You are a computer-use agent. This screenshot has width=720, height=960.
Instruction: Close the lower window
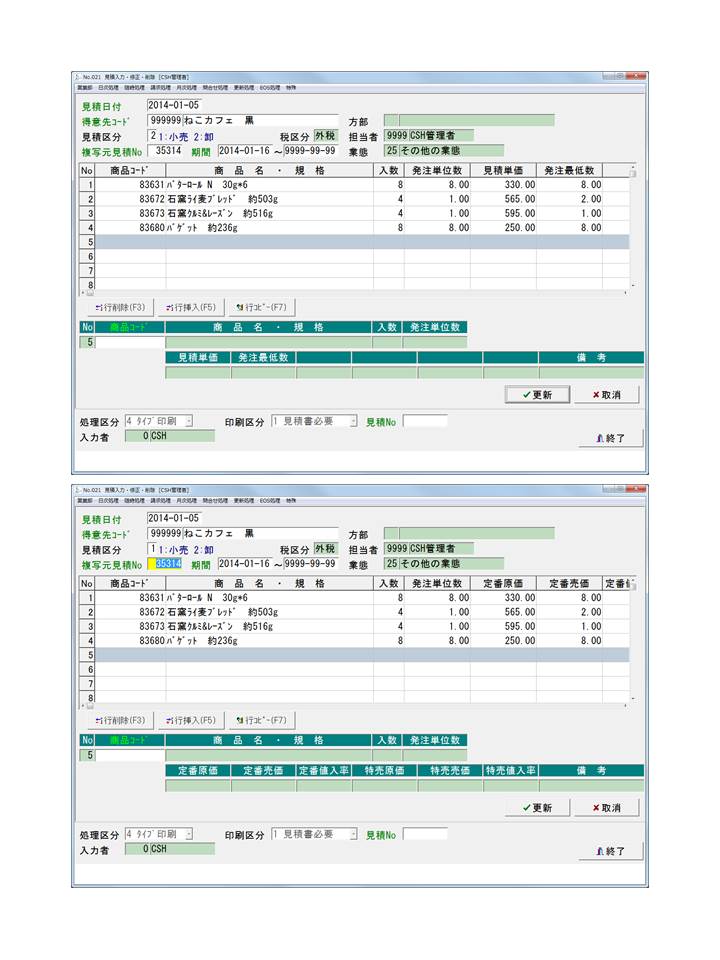(x=637, y=490)
